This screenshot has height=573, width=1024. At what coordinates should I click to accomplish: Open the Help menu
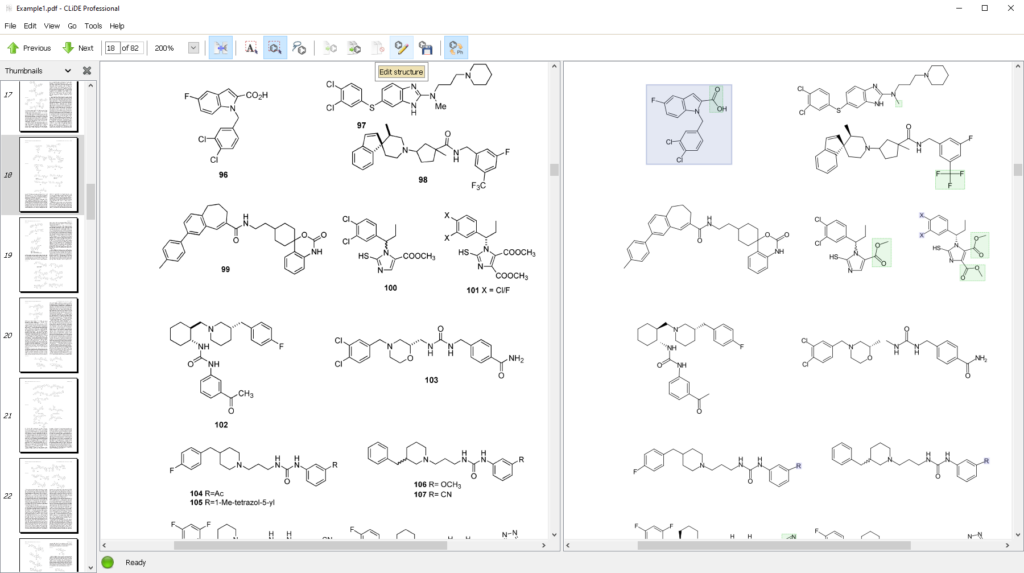(x=117, y=26)
